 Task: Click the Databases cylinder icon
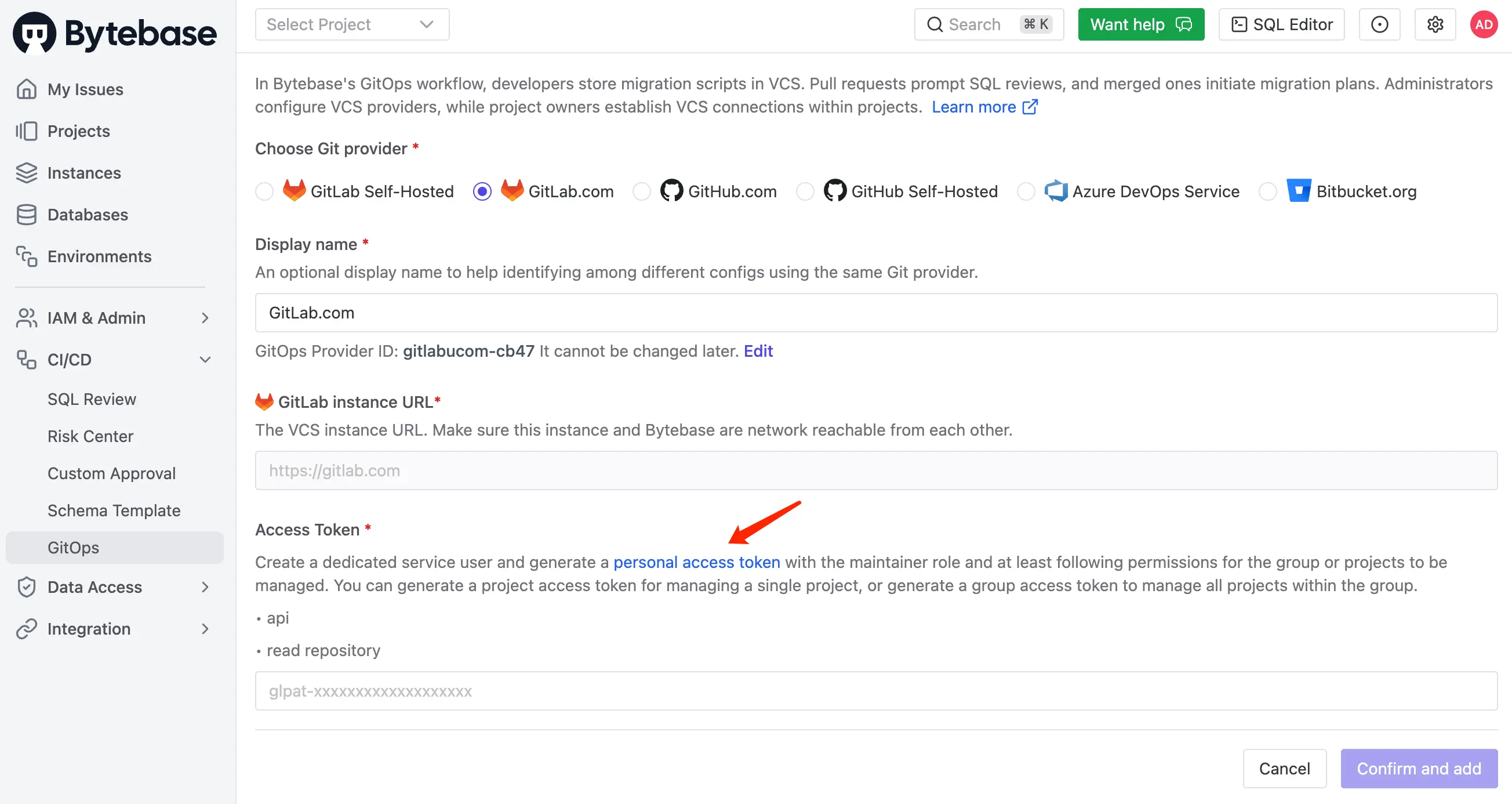(27, 215)
